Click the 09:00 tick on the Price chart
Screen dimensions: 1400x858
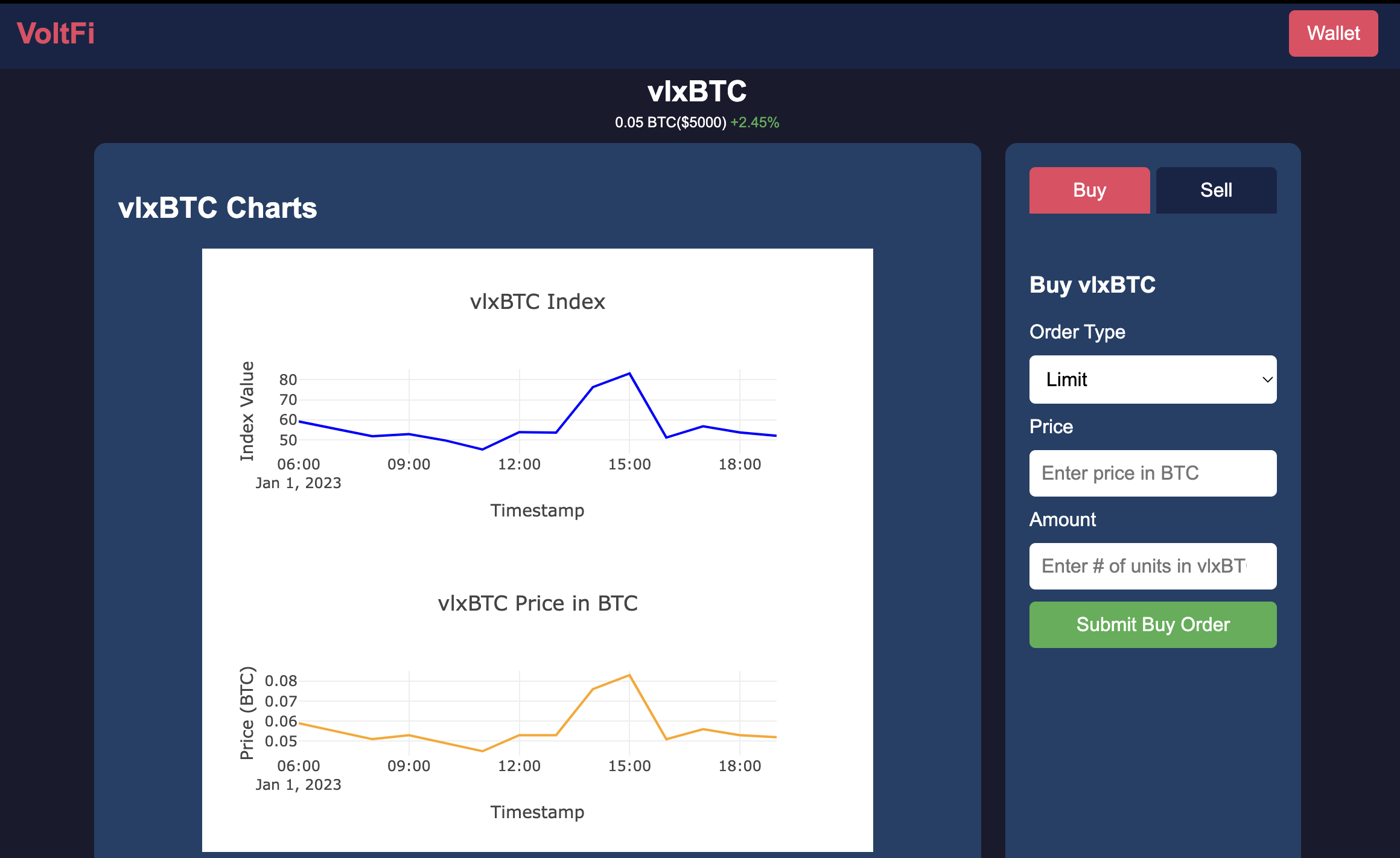point(409,766)
